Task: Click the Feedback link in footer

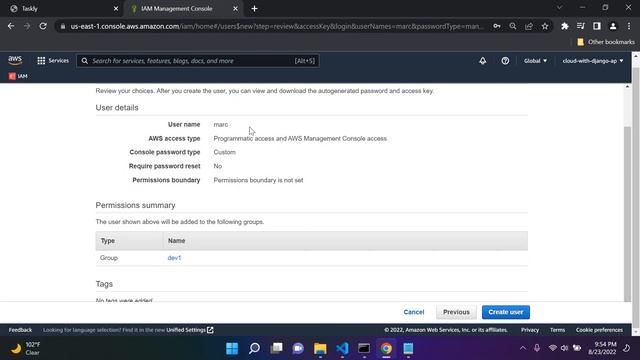Action: pyautogui.click(x=20, y=330)
